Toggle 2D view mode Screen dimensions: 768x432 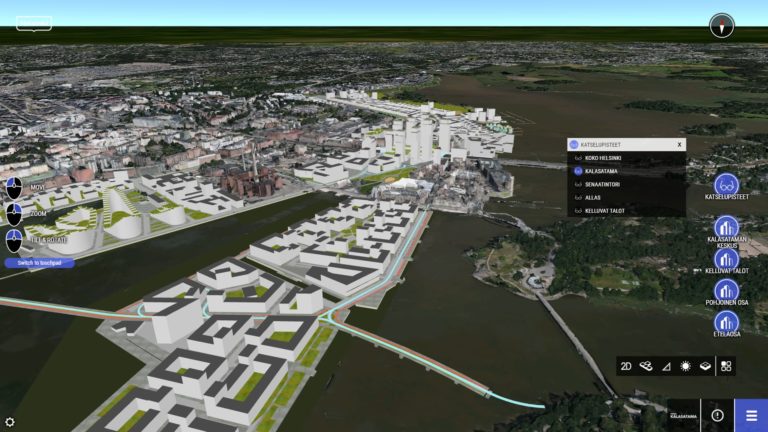click(626, 366)
